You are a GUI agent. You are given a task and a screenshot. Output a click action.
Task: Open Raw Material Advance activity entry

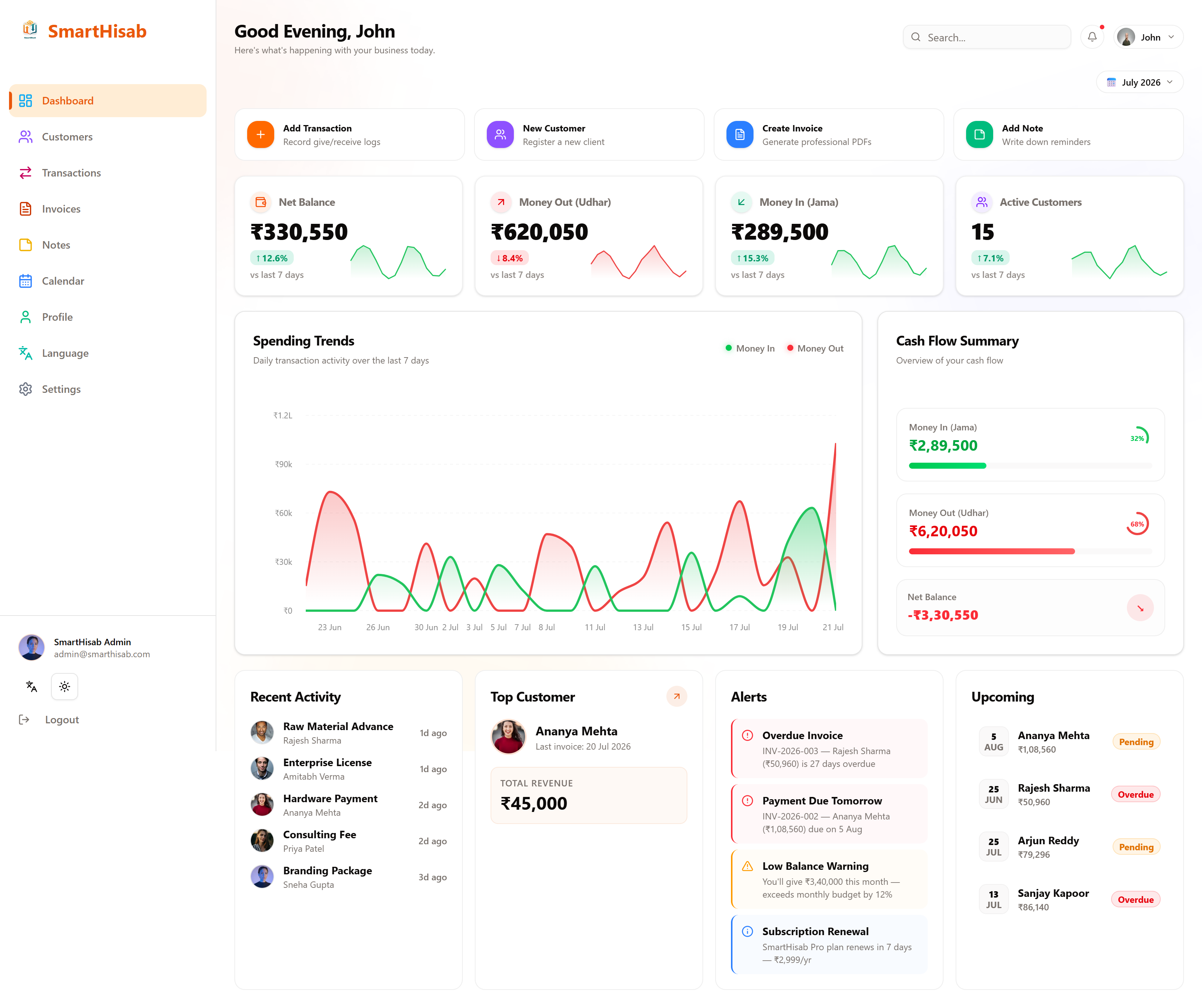pyautogui.click(x=349, y=733)
